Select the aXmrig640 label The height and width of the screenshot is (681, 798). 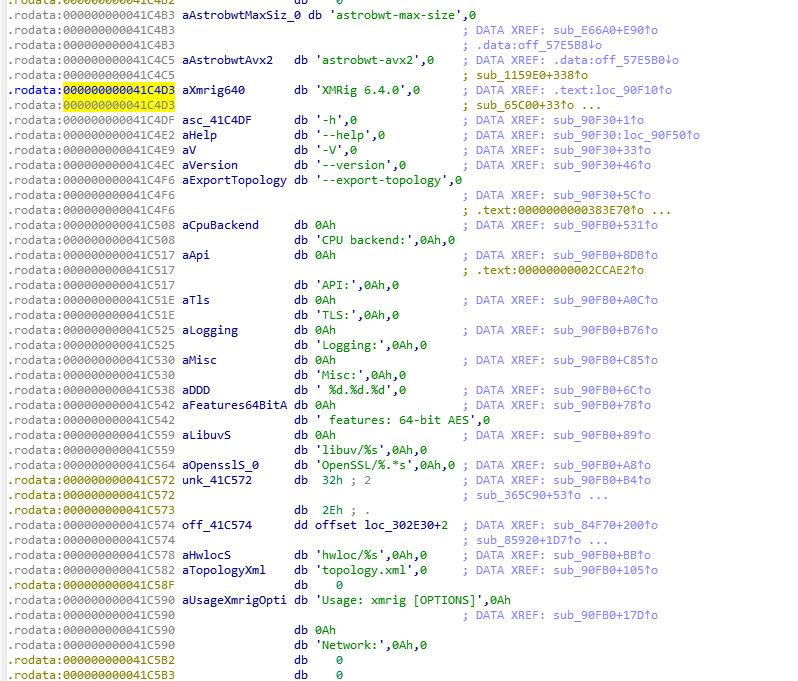pos(213,90)
